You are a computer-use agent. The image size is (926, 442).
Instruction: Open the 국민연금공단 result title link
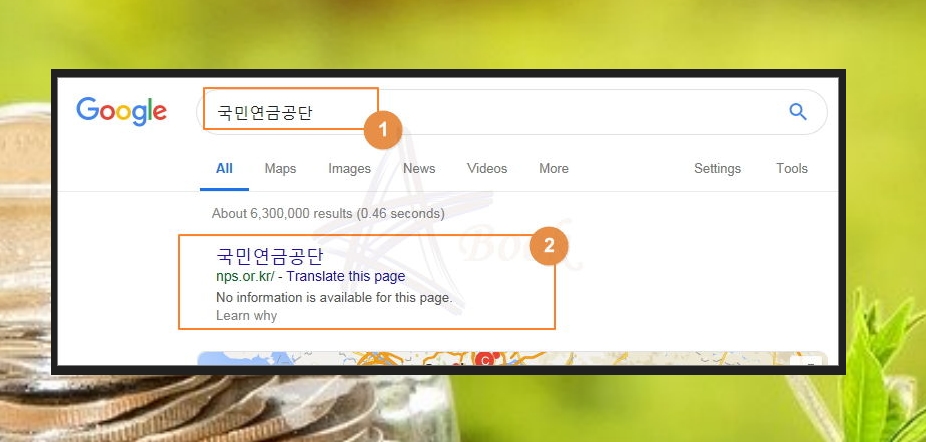[x=270, y=256]
